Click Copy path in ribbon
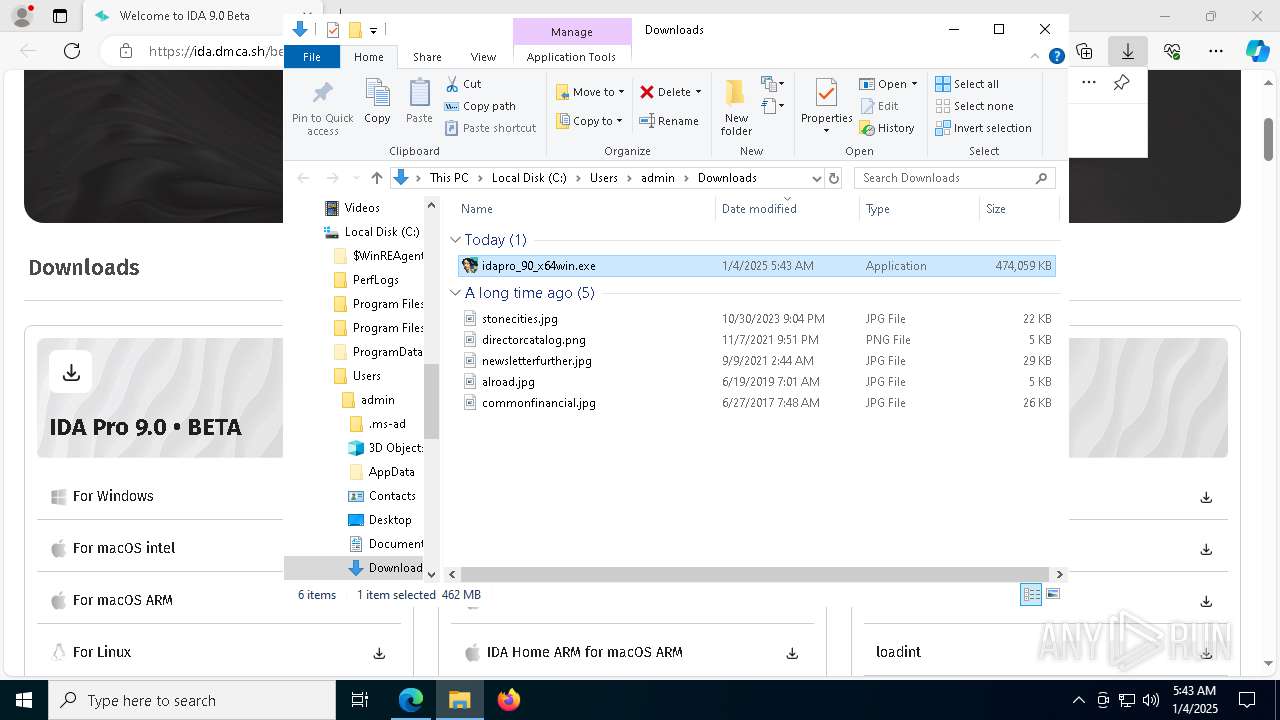This screenshot has width=1280, height=720. tap(480, 106)
